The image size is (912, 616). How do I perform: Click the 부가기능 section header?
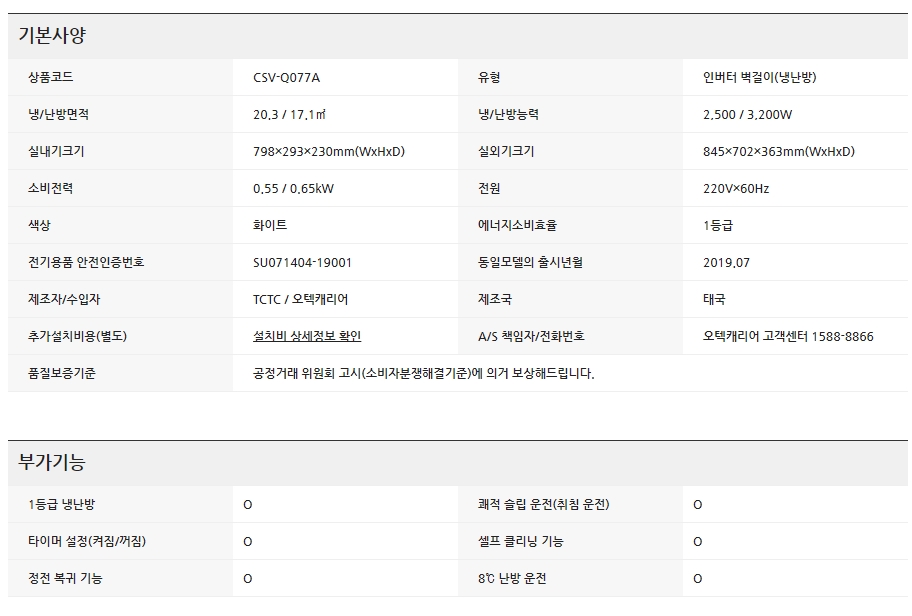(52, 463)
